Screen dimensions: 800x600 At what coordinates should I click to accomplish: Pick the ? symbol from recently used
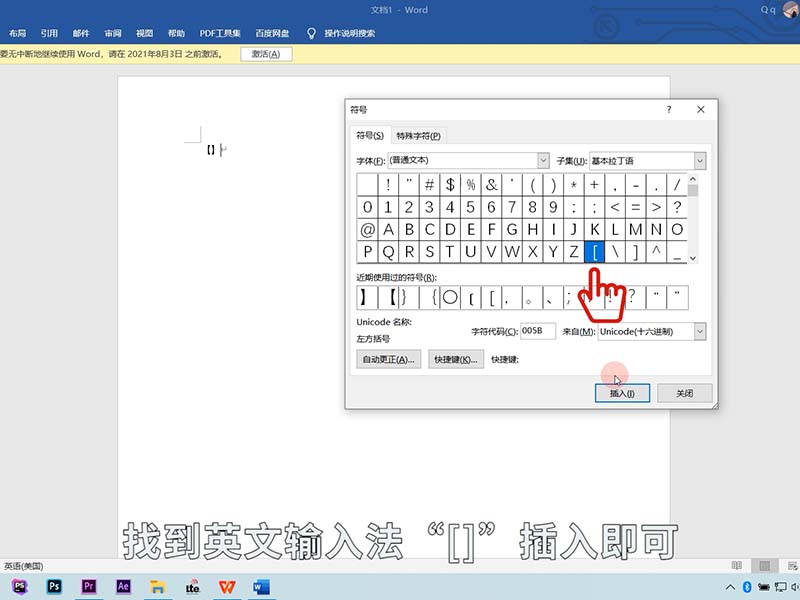click(636, 297)
